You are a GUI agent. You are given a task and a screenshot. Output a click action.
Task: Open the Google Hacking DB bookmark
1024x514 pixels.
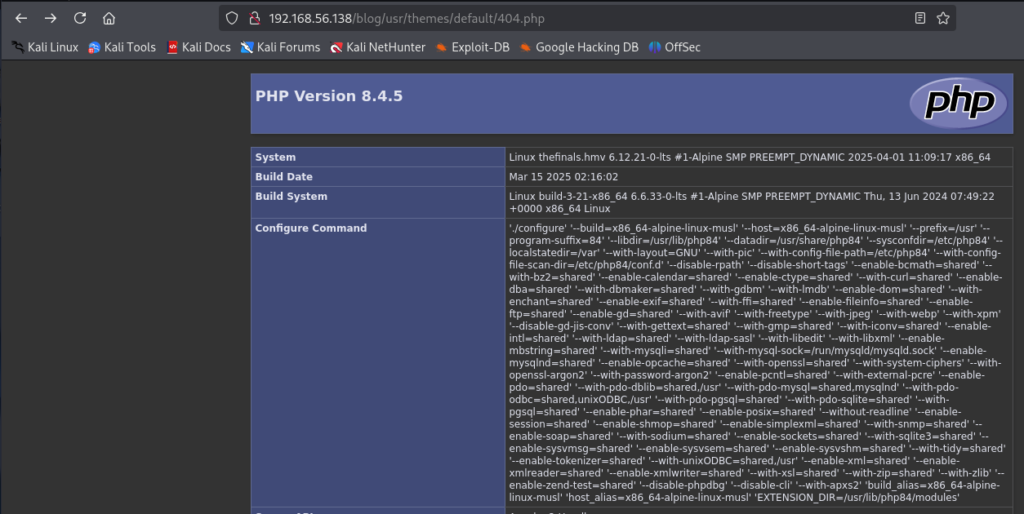[579, 47]
